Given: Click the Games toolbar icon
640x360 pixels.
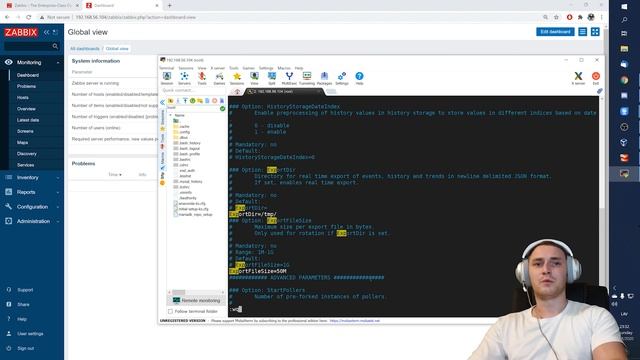Looking at the screenshot, I should (x=219, y=78).
